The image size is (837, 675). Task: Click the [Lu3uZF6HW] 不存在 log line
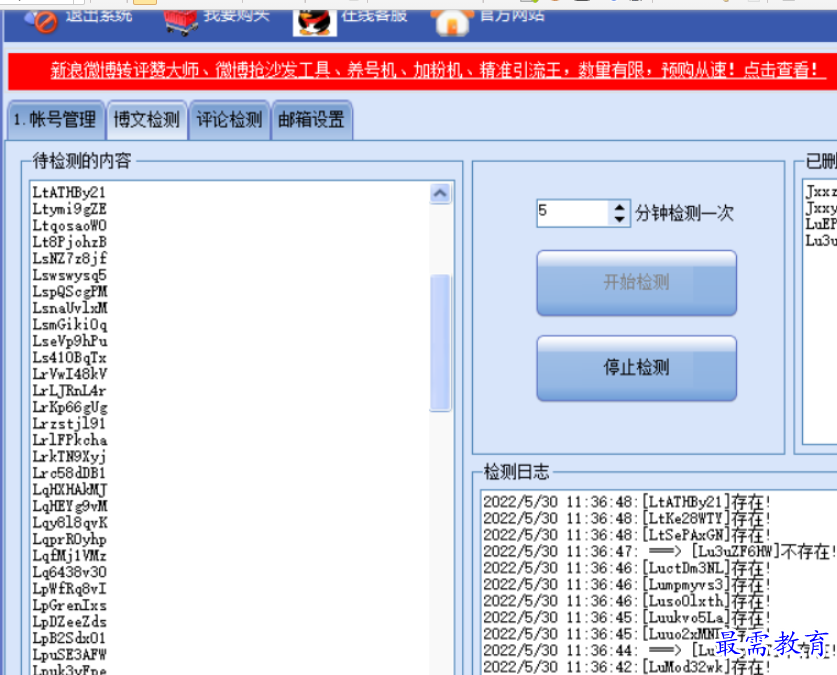659,552
